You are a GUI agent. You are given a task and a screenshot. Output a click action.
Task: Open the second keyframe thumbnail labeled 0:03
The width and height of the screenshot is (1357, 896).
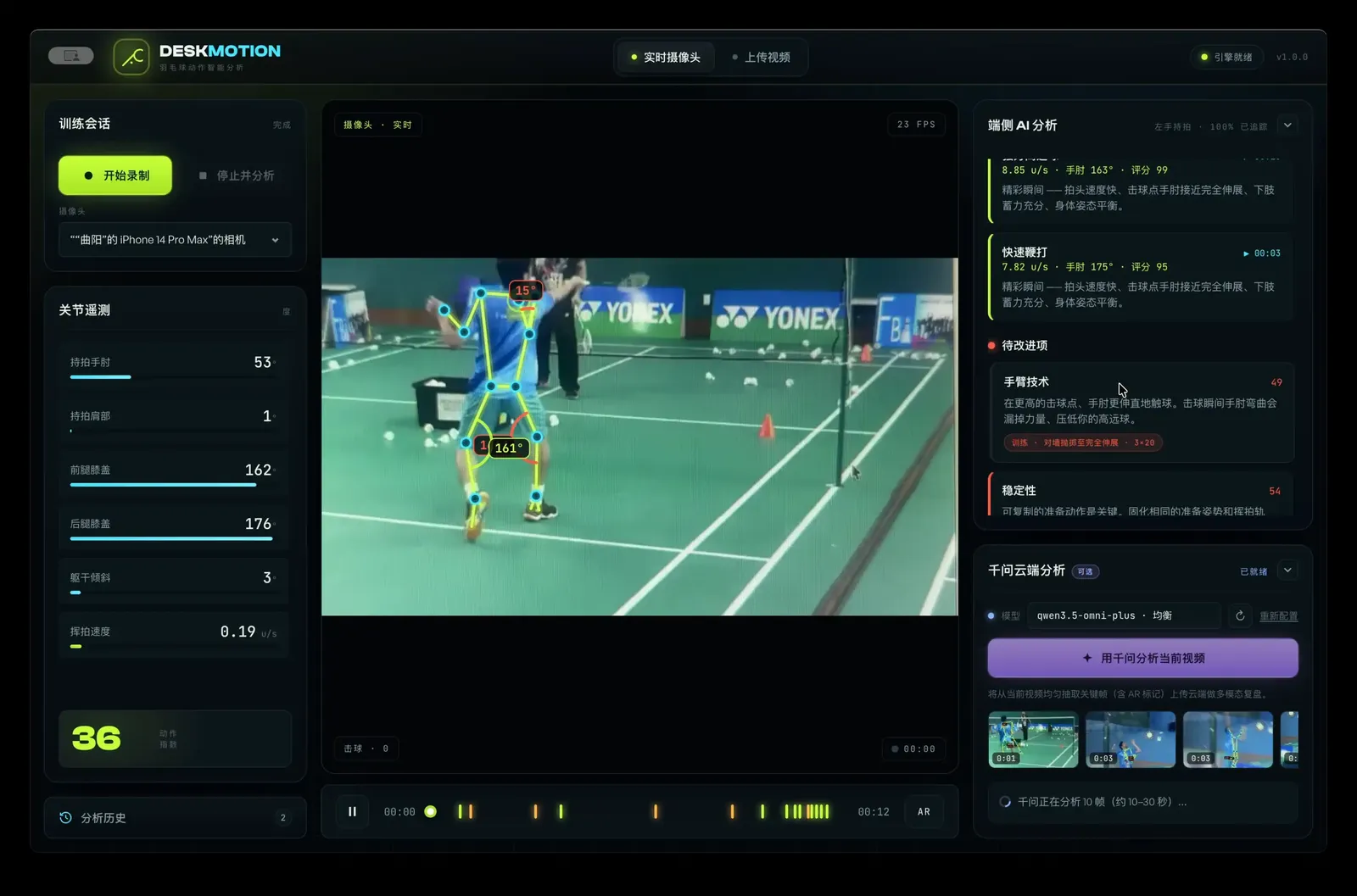point(1131,739)
